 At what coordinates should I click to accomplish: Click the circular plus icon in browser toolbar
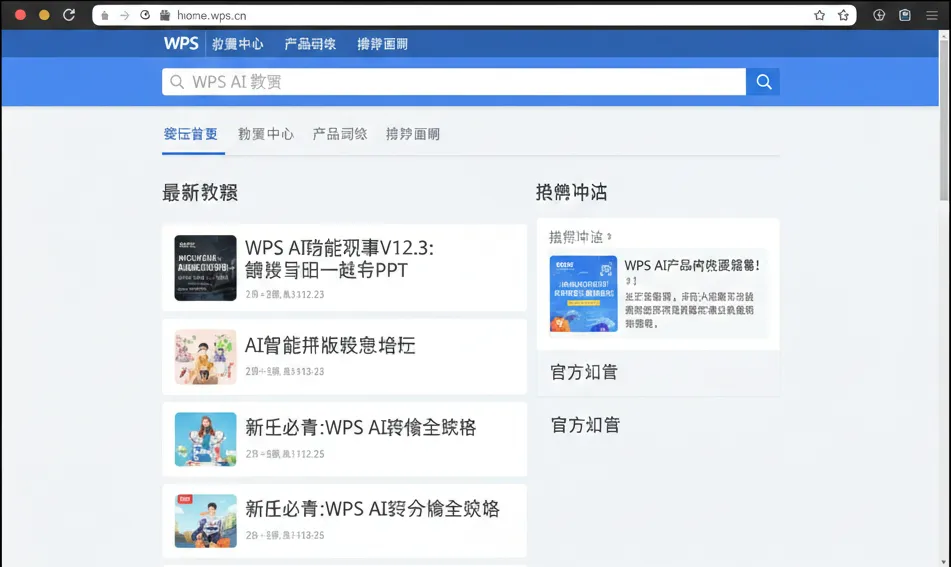pyautogui.click(x=879, y=15)
